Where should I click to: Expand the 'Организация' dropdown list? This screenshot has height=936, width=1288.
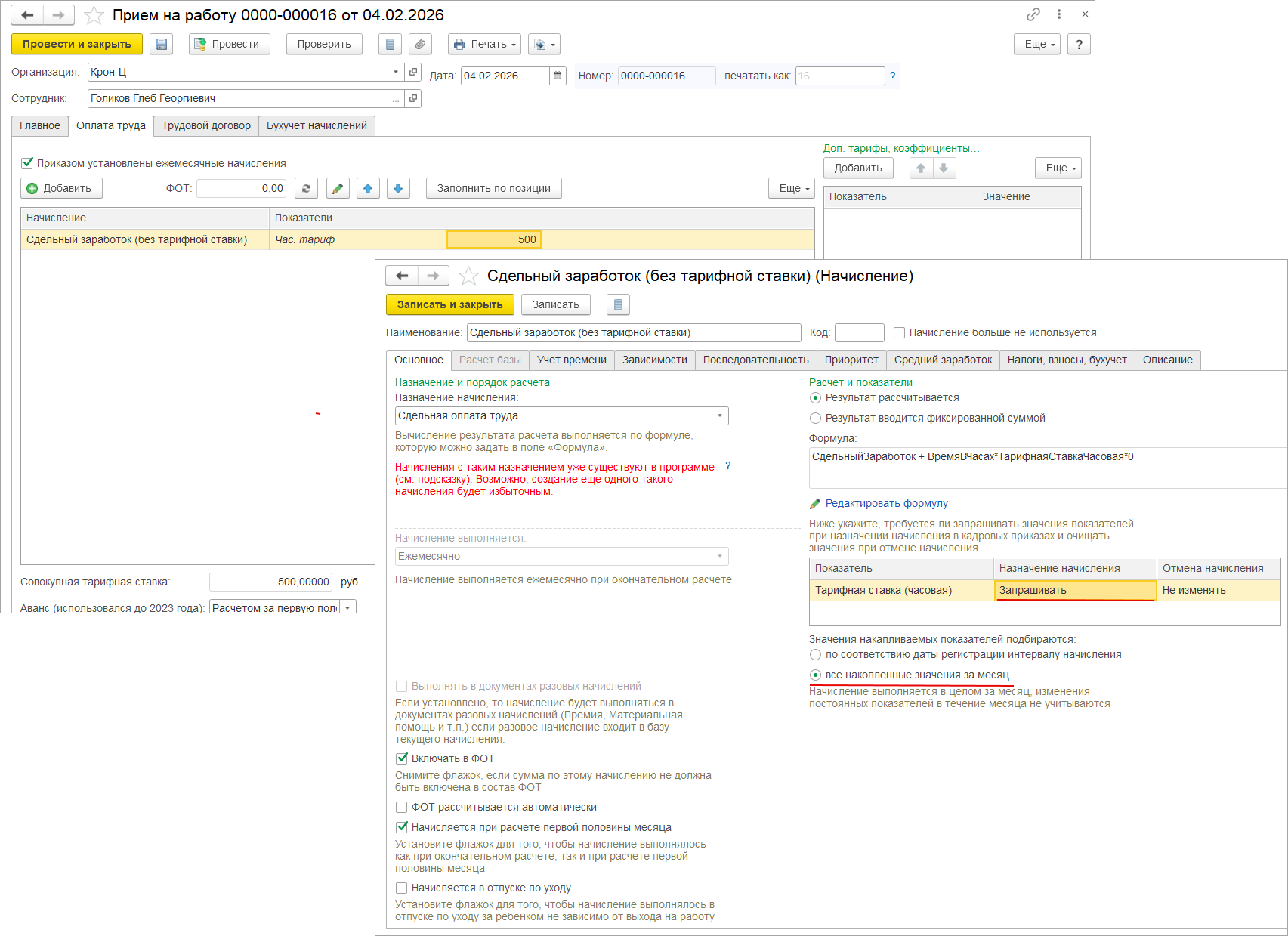[x=396, y=72]
